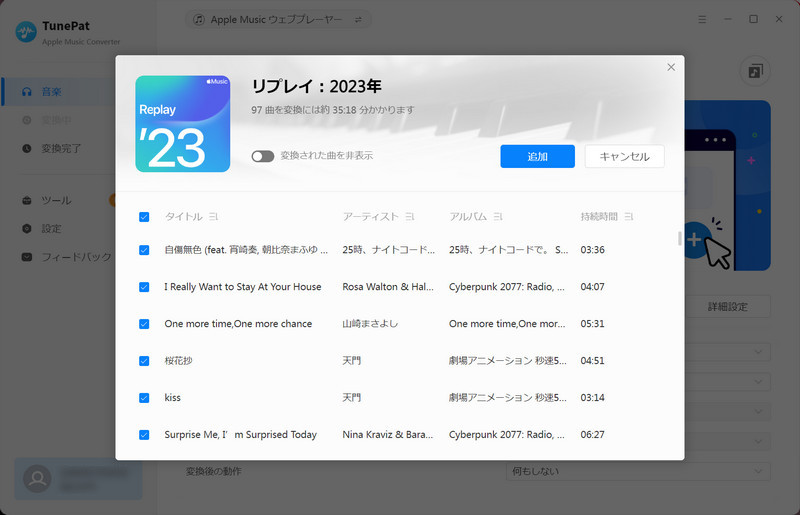Click the music note icon in source selector
Screen dimensions: 800x515
[199, 19]
